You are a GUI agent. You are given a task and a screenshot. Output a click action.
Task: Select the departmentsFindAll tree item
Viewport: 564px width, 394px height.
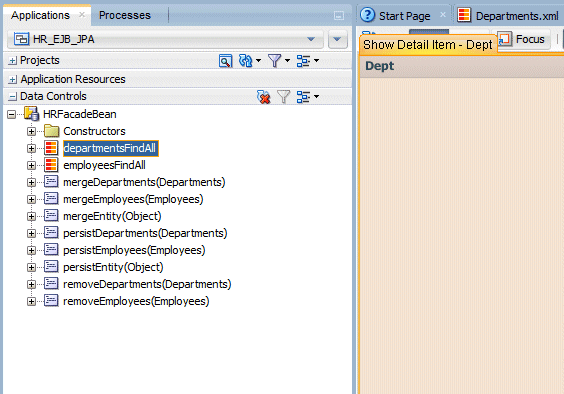click(111, 148)
